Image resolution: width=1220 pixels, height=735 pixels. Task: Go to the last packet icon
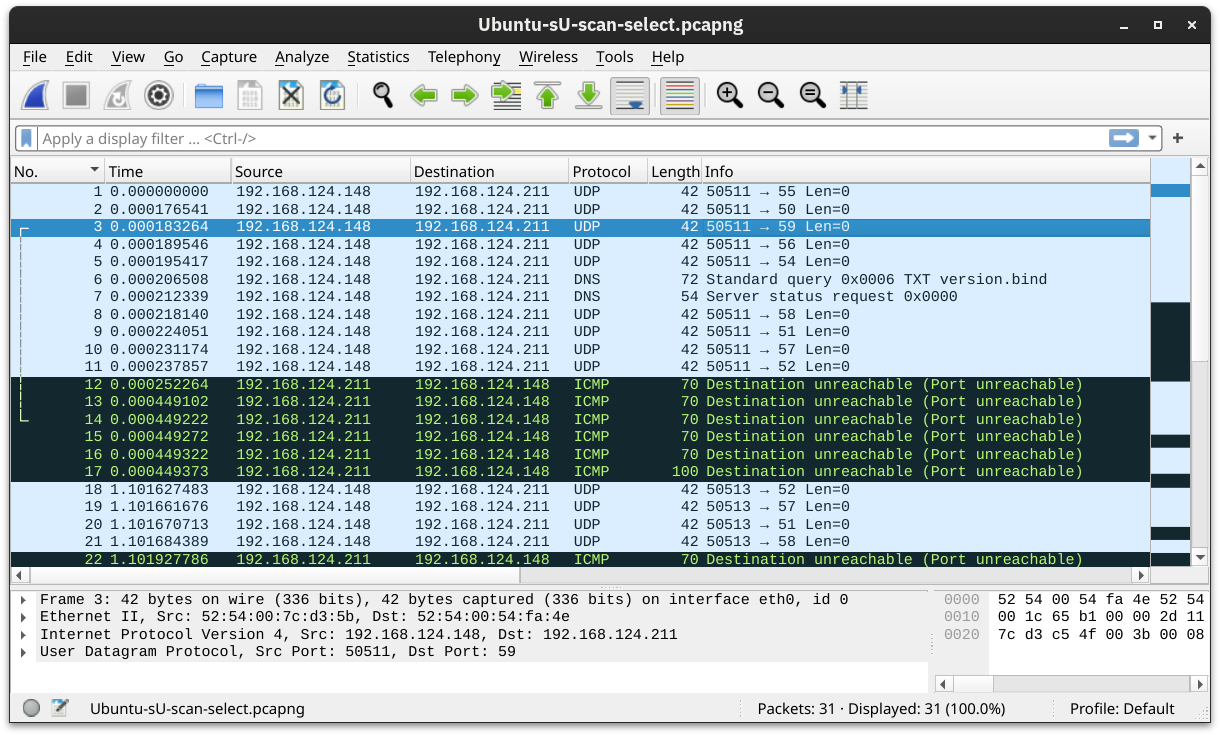click(x=588, y=95)
